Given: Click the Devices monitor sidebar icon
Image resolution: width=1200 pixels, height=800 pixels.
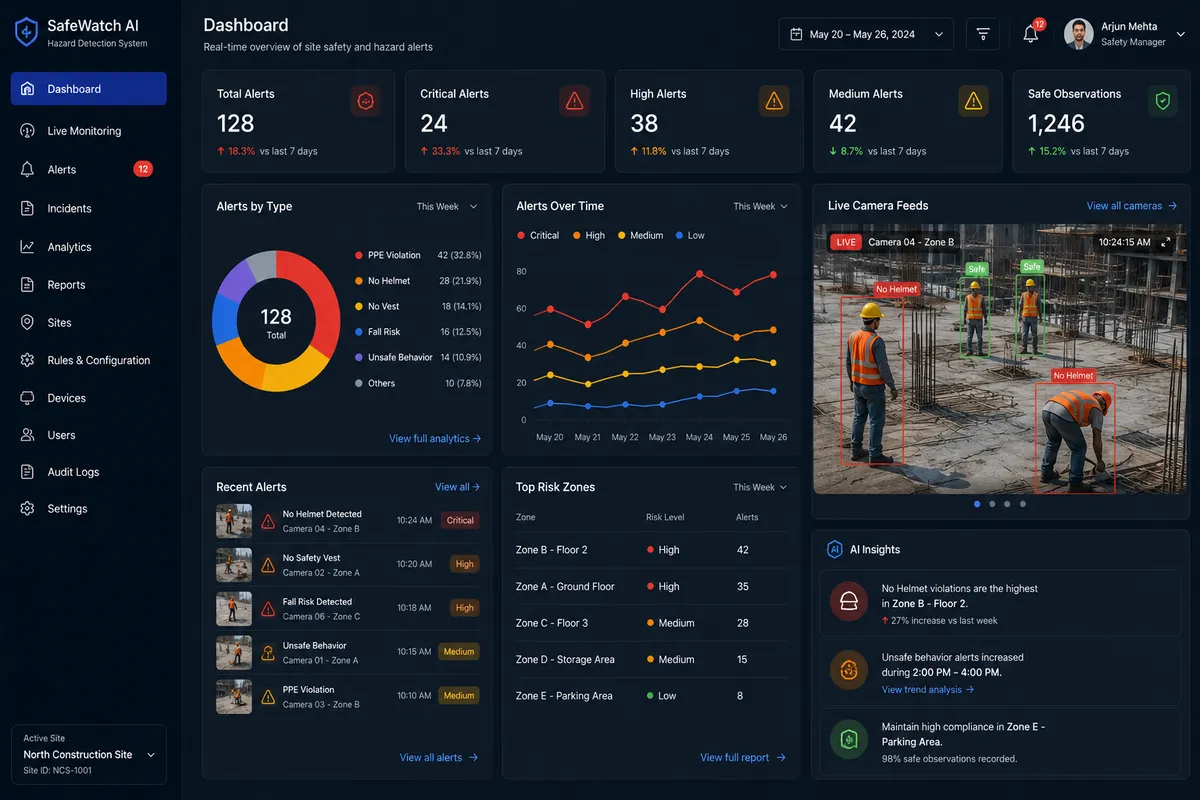Looking at the screenshot, I should (x=28, y=398).
